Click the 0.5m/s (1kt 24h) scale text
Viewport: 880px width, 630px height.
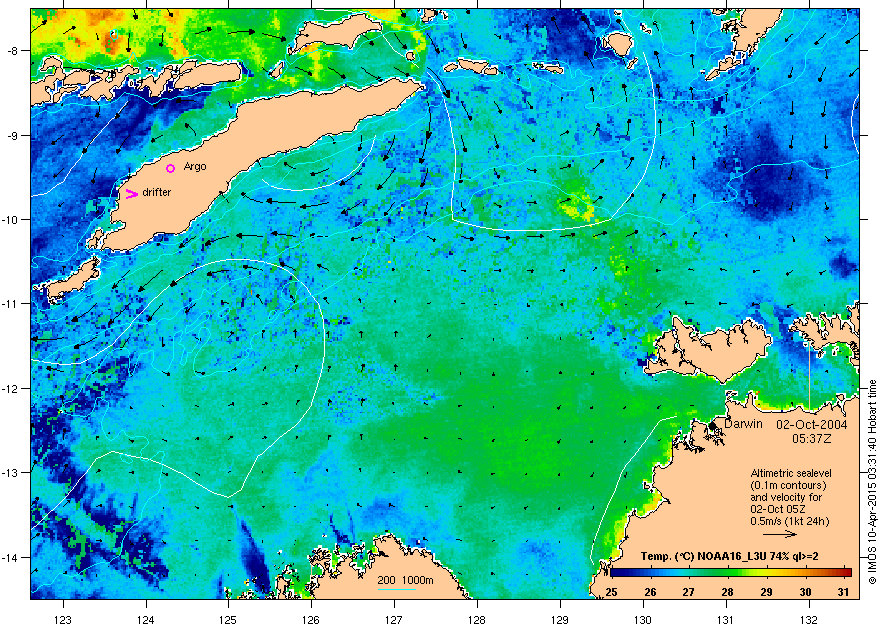[790, 521]
